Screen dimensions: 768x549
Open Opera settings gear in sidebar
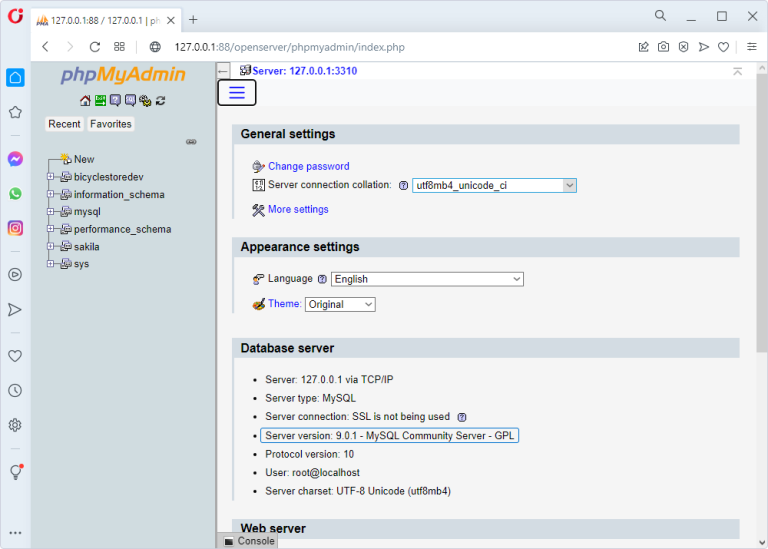pyautogui.click(x=15, y=425)
